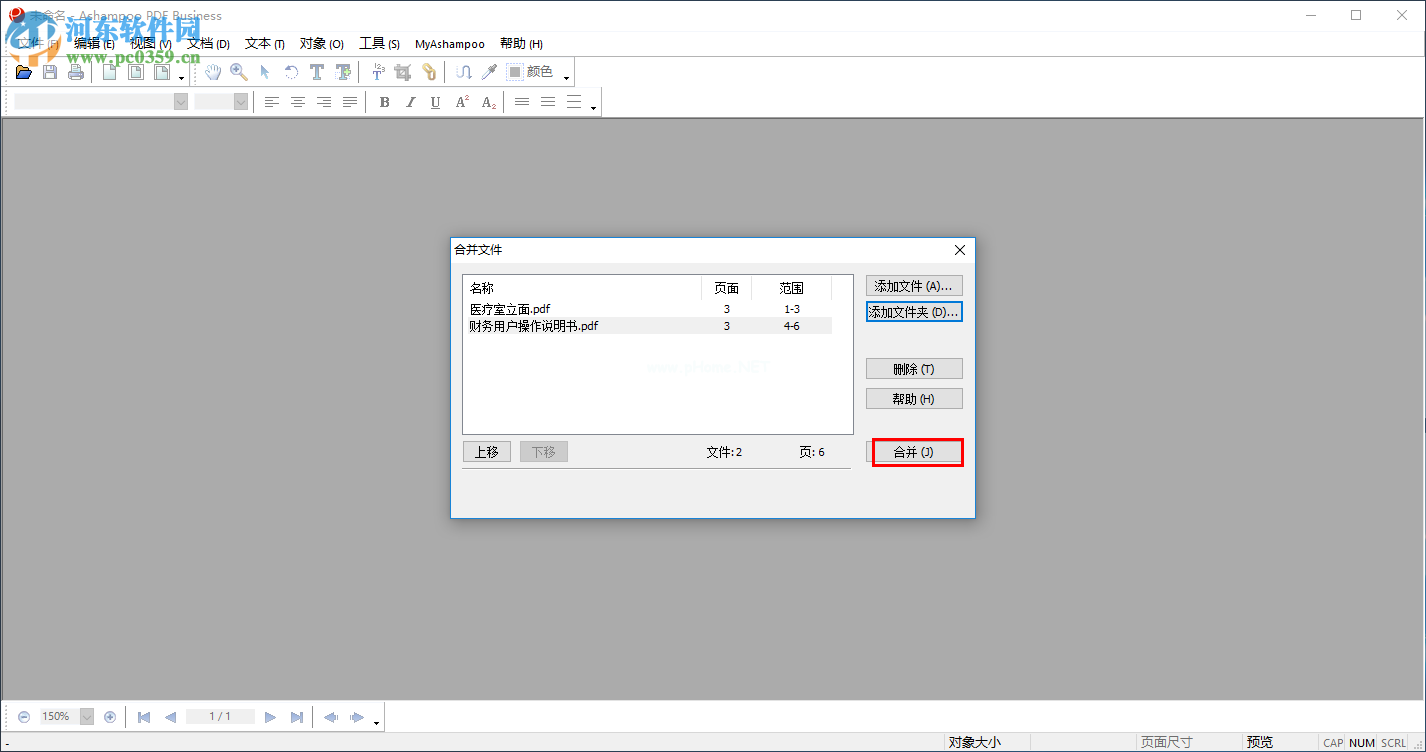1426x752 pixels.
Task: Click the 名称 column header
Action: click(x=582, y=288)
